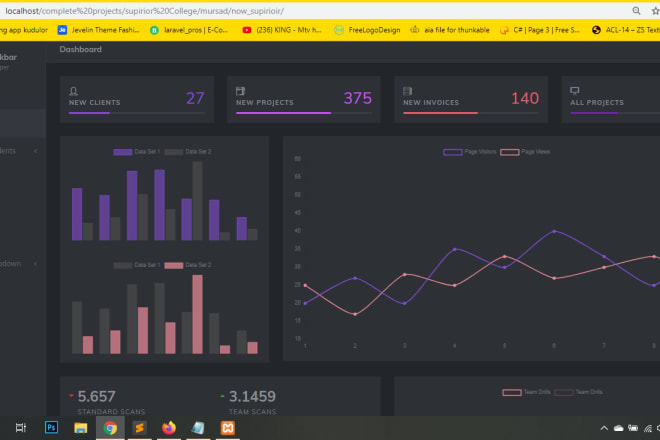
Task: Show hidden system tray icons
Action: 604,428
